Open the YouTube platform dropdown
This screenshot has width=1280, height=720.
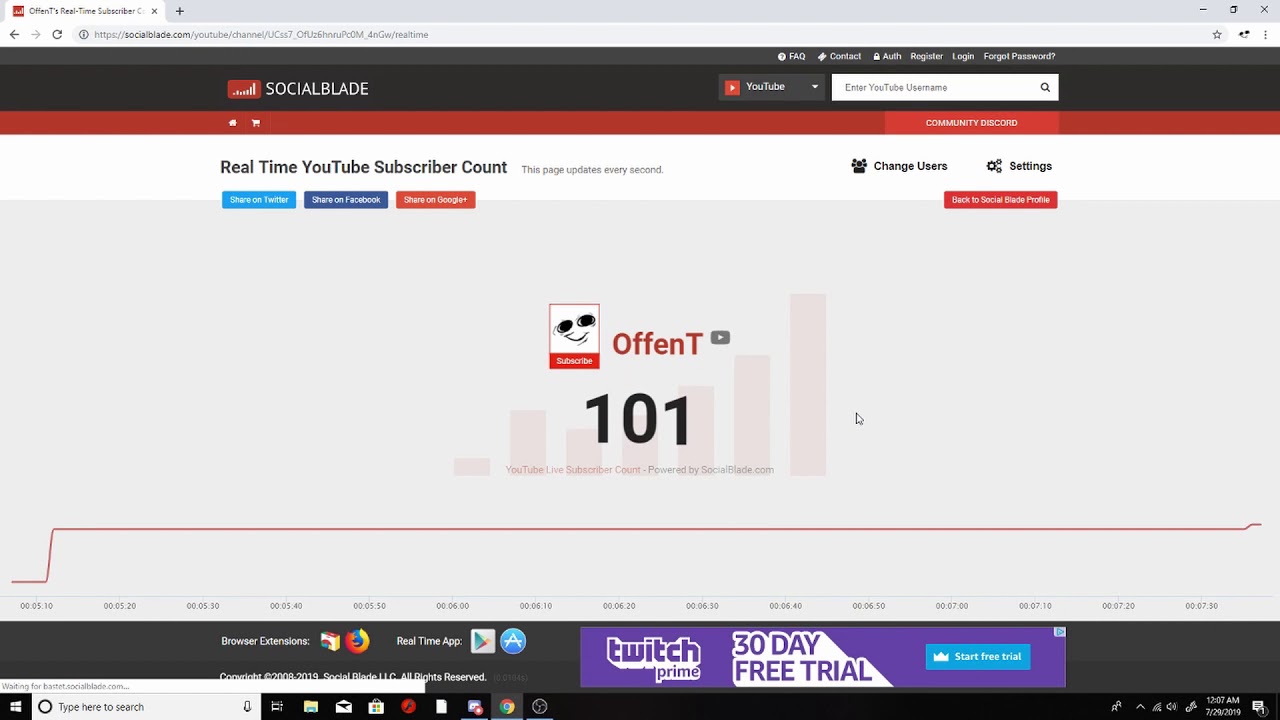[771, 87]
